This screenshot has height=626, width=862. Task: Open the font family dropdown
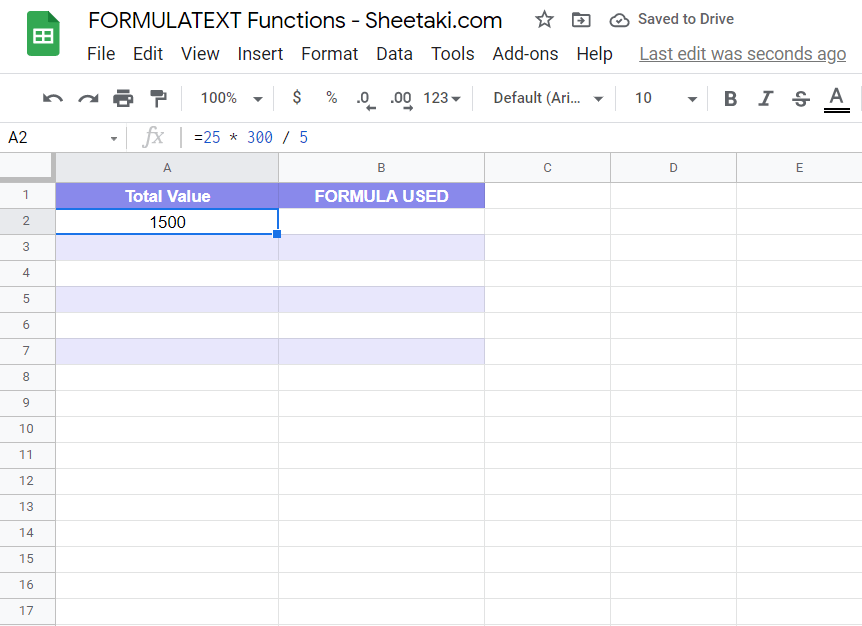coord(545,98)
